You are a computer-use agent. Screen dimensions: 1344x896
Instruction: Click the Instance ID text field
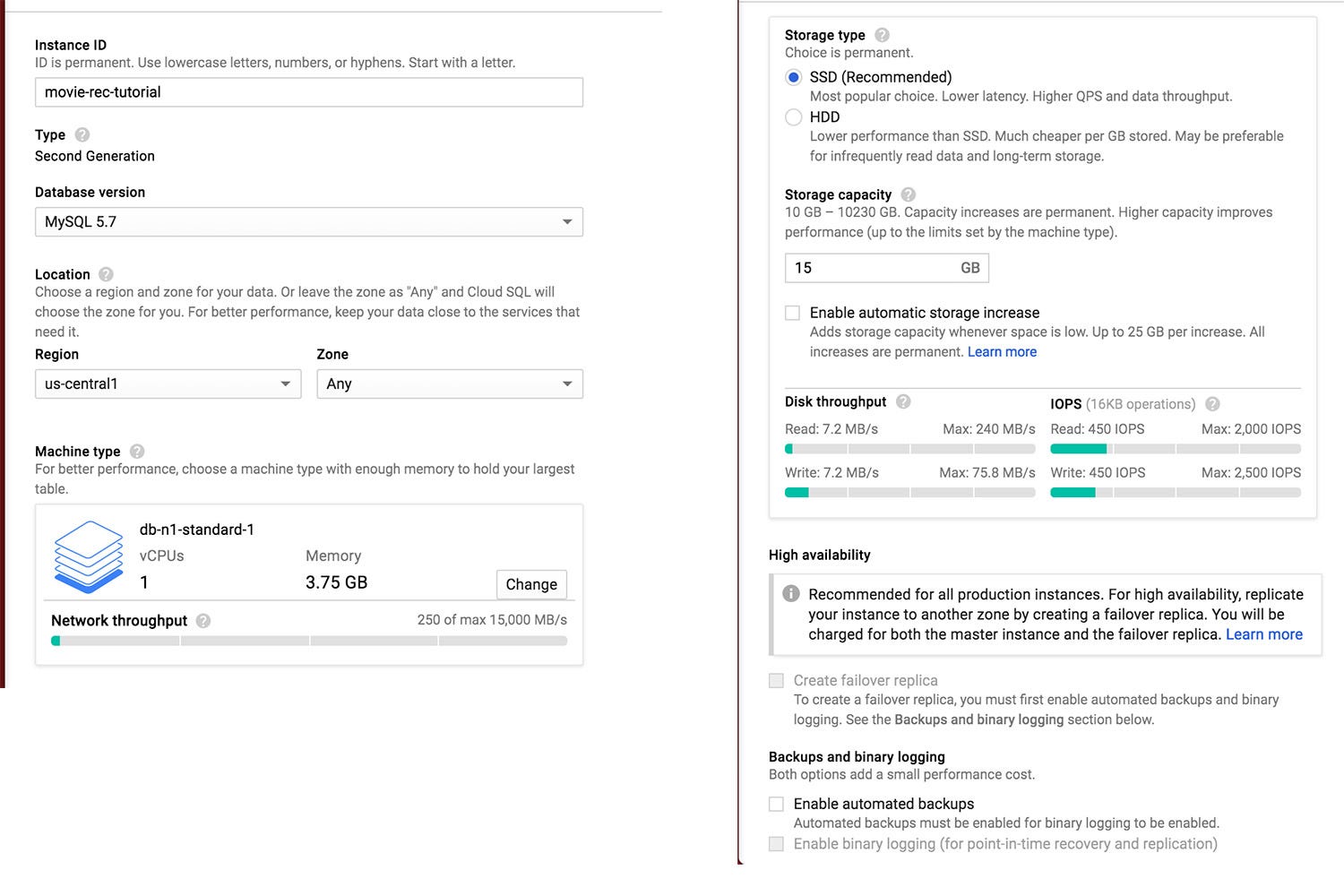point(309,92)
